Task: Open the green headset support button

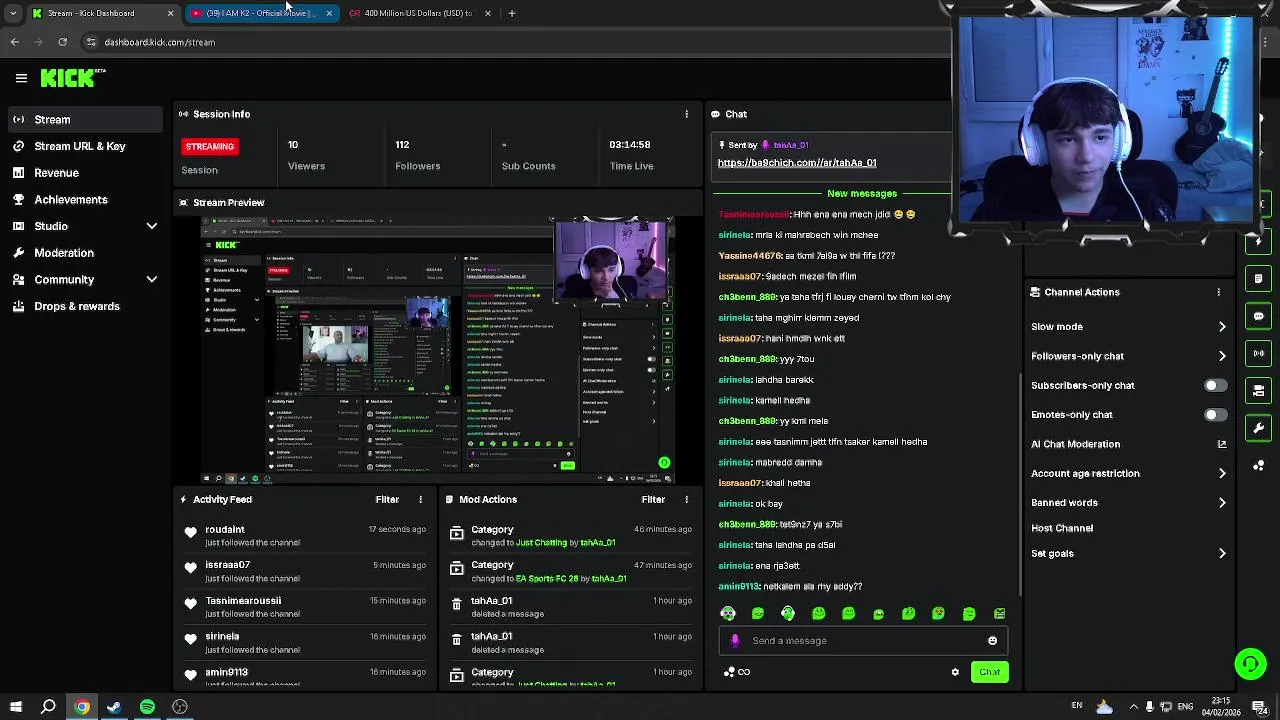Action: pyautogui.click(x=1250, y=664)
